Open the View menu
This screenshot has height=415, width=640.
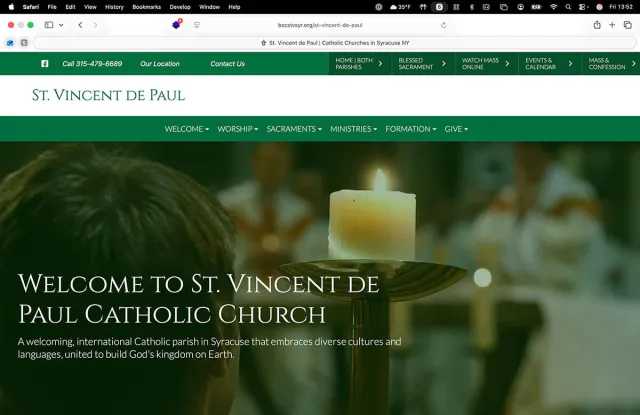coord(90,7)
